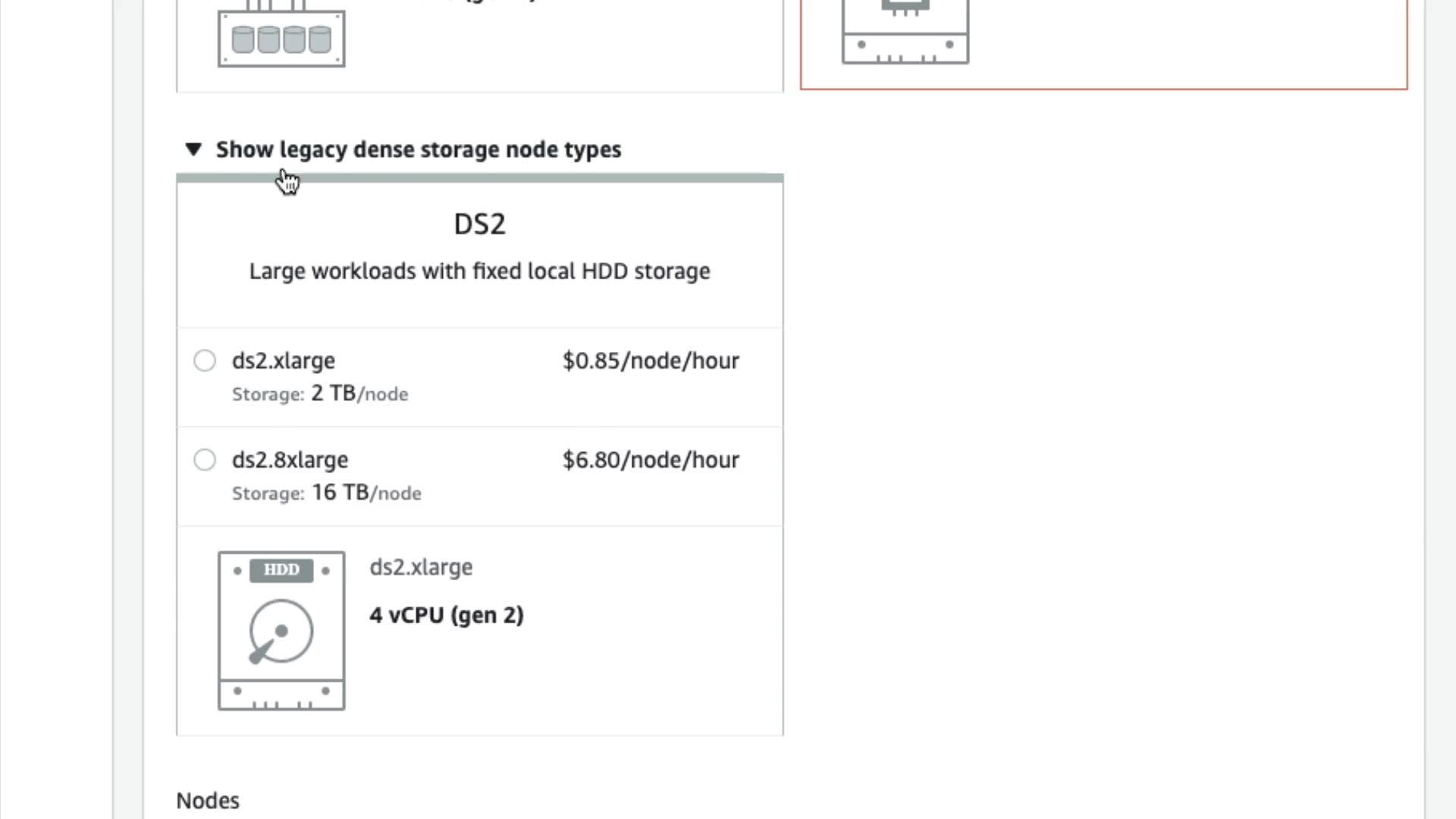Click the DS2 card heading

pos(479,224)
